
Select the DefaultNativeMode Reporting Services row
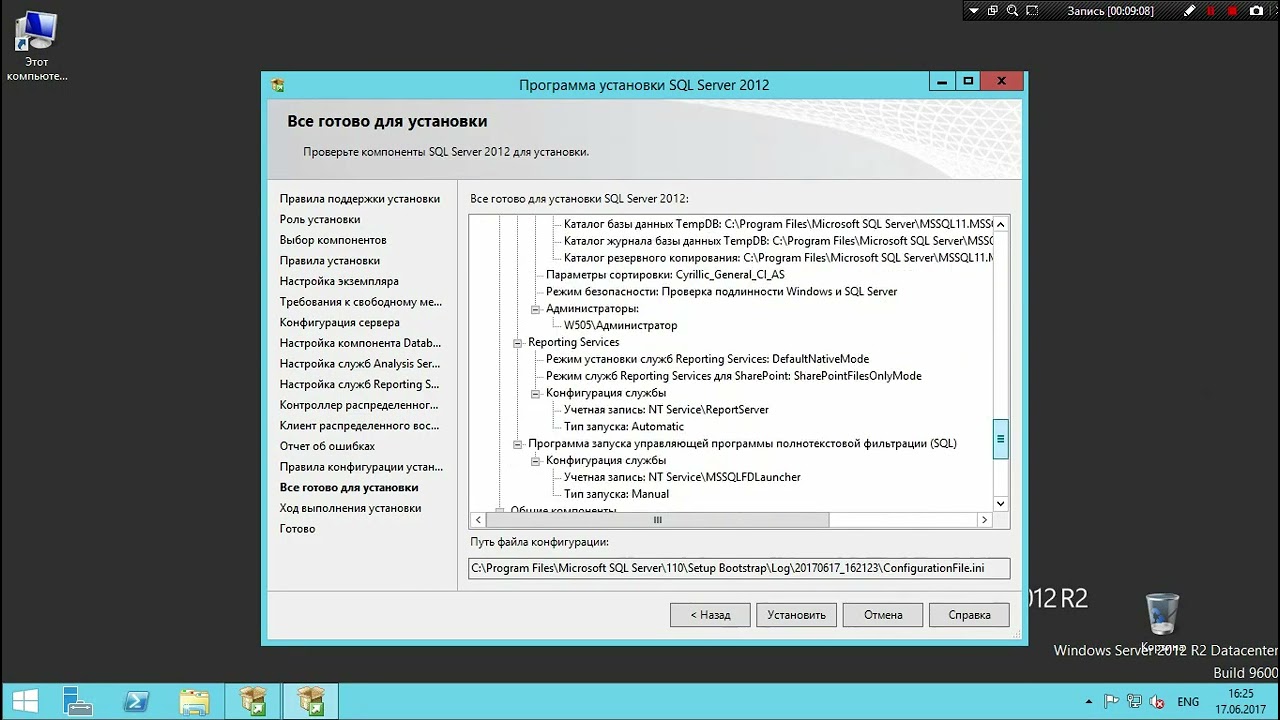(707, 359)
